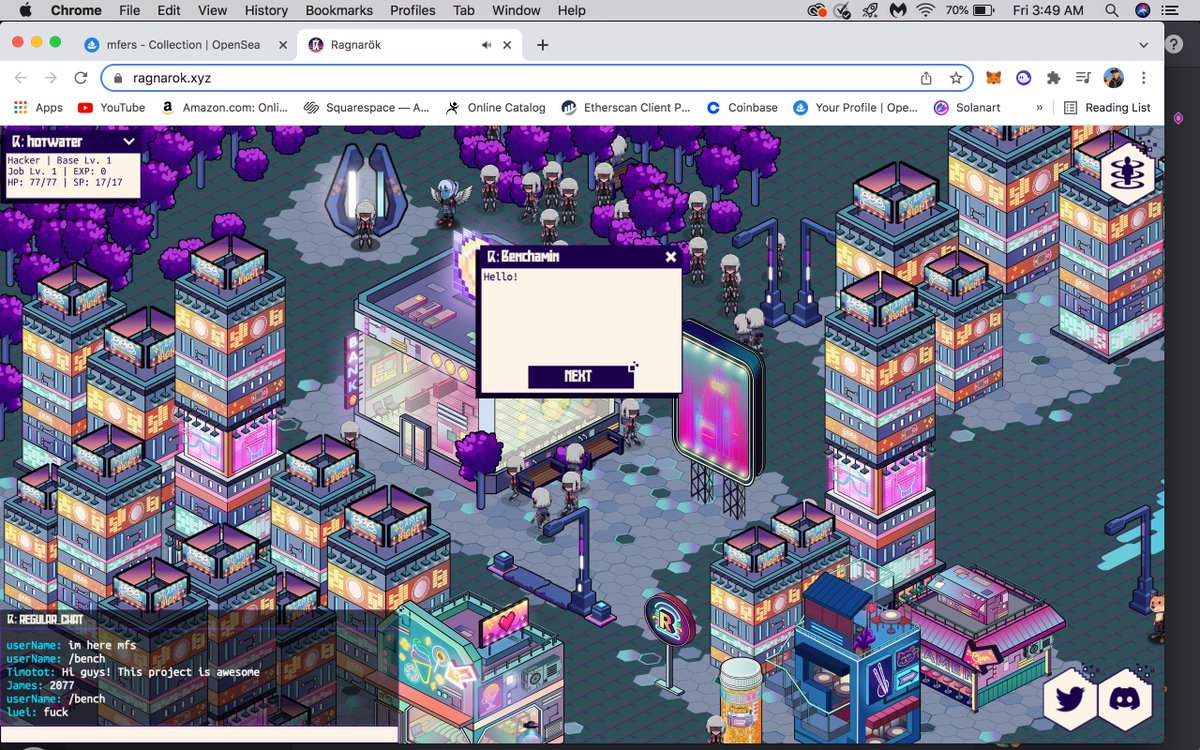Bookmark this page with the star
1200x750 pixels.
[956, 78]
